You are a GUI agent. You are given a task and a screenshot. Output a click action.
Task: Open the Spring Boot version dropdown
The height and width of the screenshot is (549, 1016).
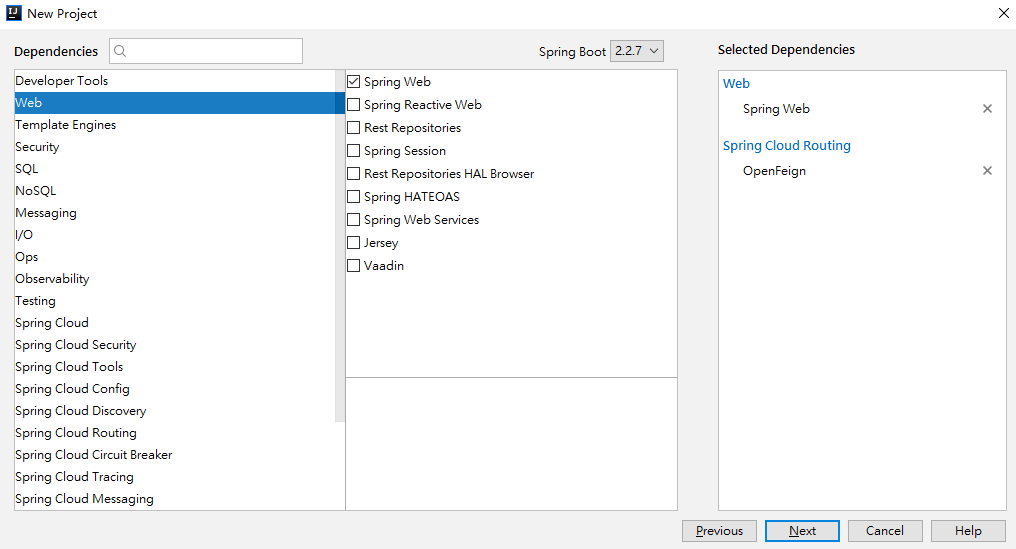[x=637, y=51]
